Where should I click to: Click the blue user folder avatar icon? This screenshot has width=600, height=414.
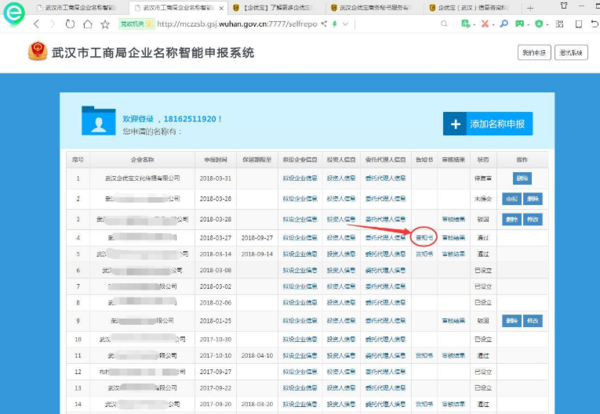coord(98,121)
